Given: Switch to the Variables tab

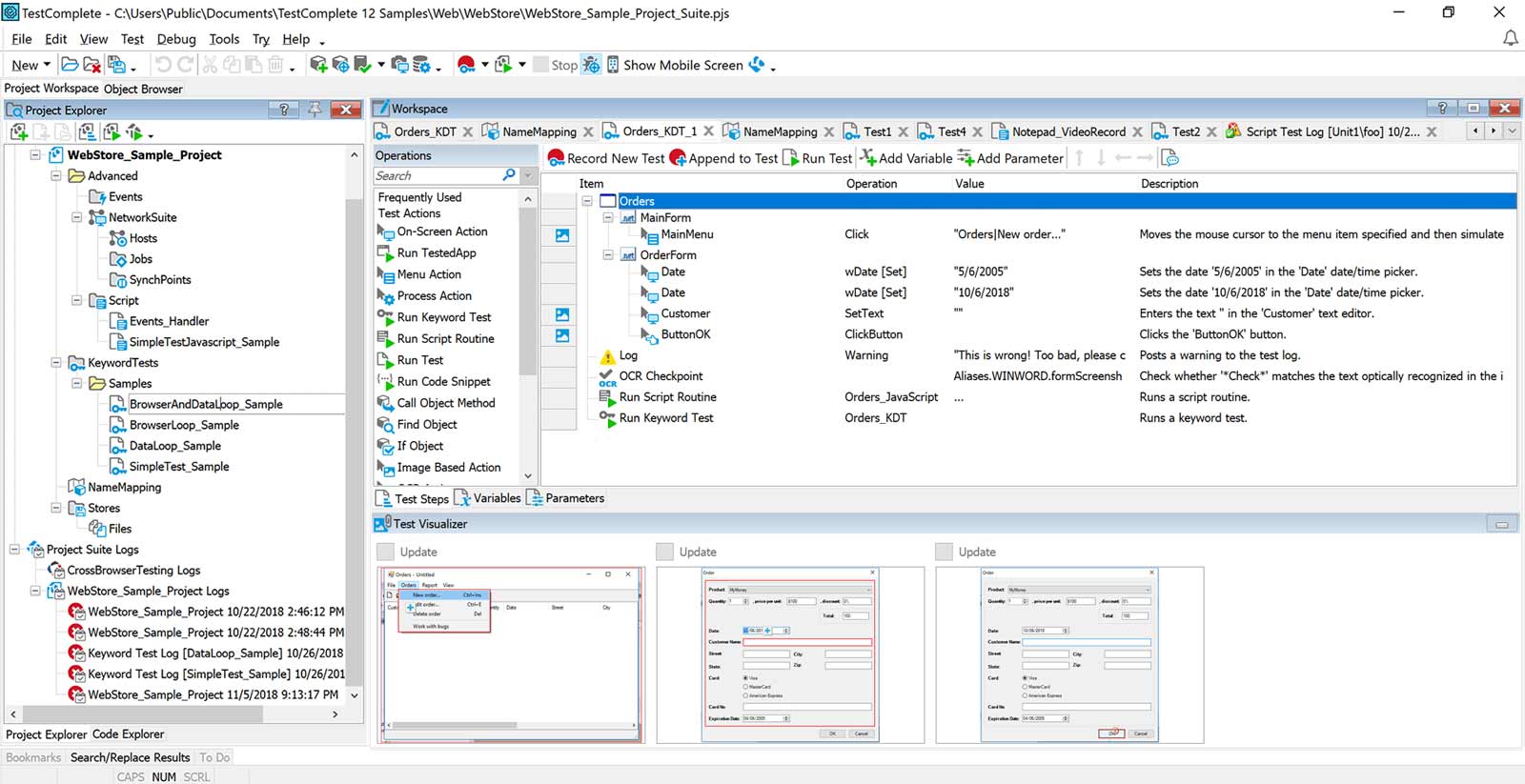Looking at the screenshot, I should (488, 498).
